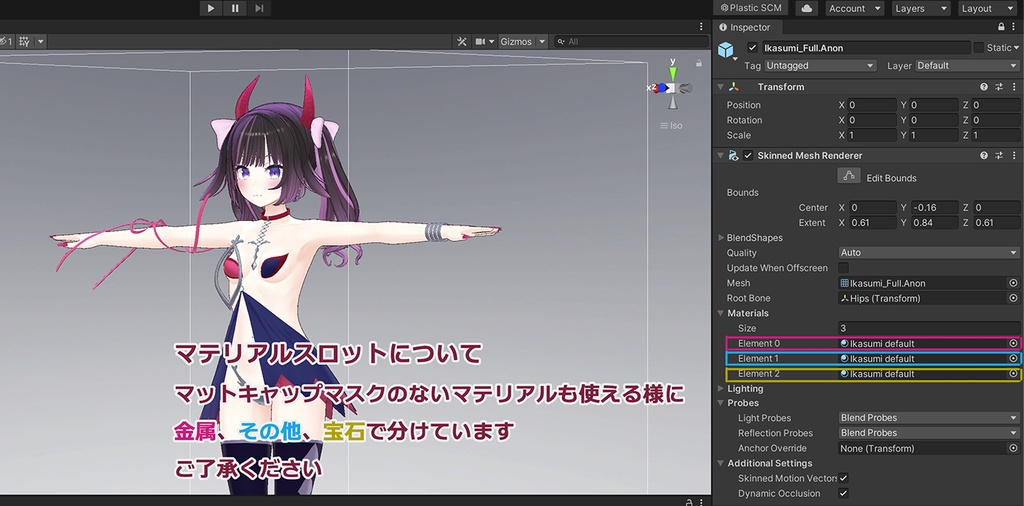The height and width of the screenshot is (506, 1024).
Task: Switch projection via the Iso label
Action: click(671, 125)
